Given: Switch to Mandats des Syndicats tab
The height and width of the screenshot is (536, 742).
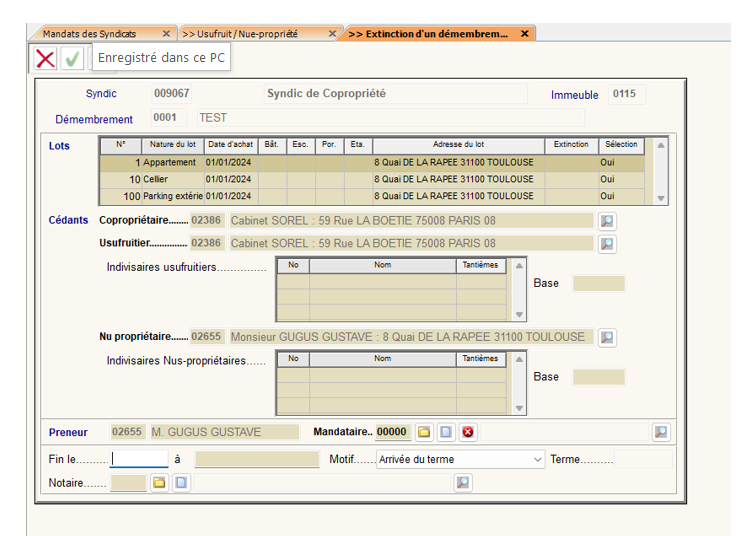Looking at the screenshot, I should tap(95, 33).
